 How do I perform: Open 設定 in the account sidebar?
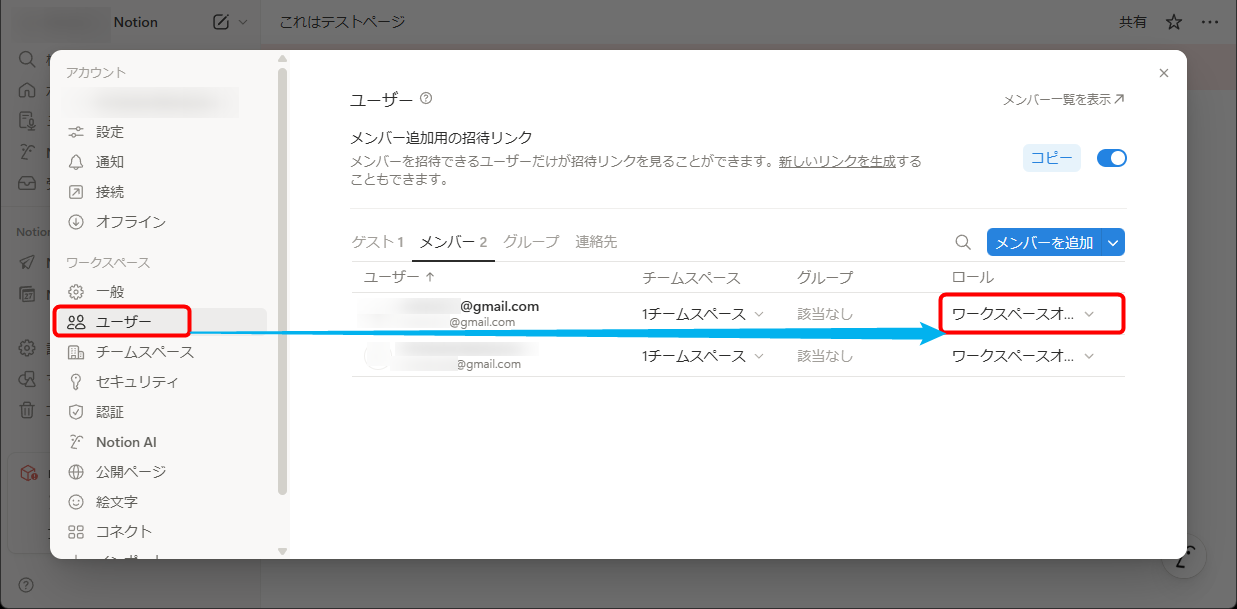point(109,132)
